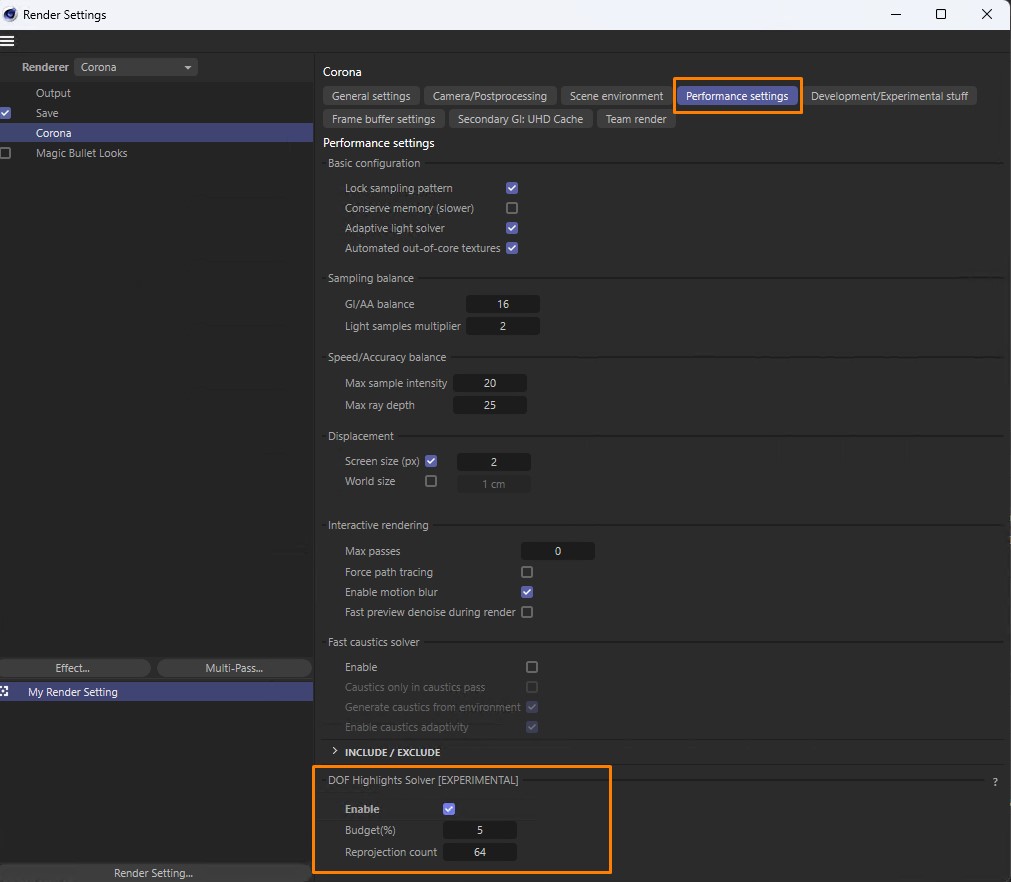The width and height of the screenshot is (1011, 882).
Task: Select Performance settings tab
Action: coord(737,96)
